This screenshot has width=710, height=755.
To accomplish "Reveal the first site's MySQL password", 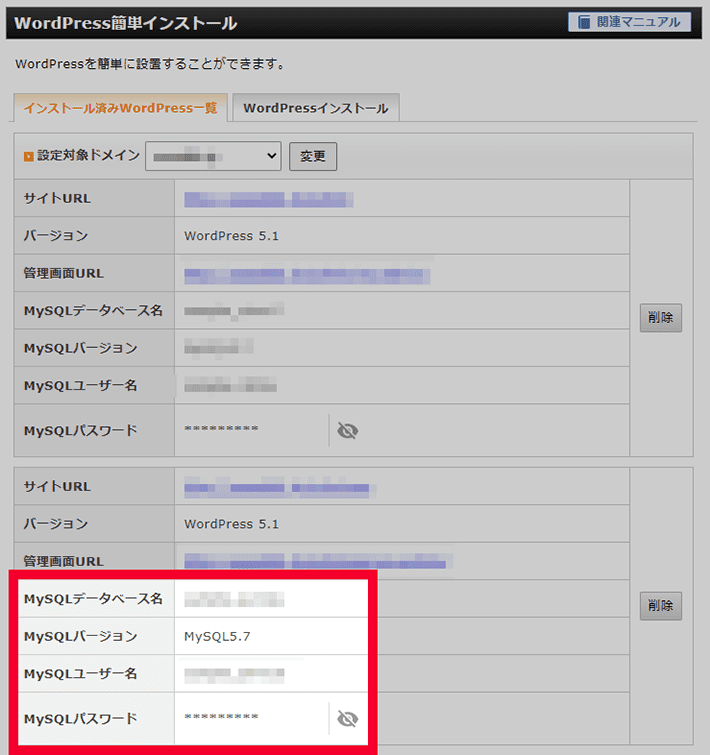I will point(348,430).
